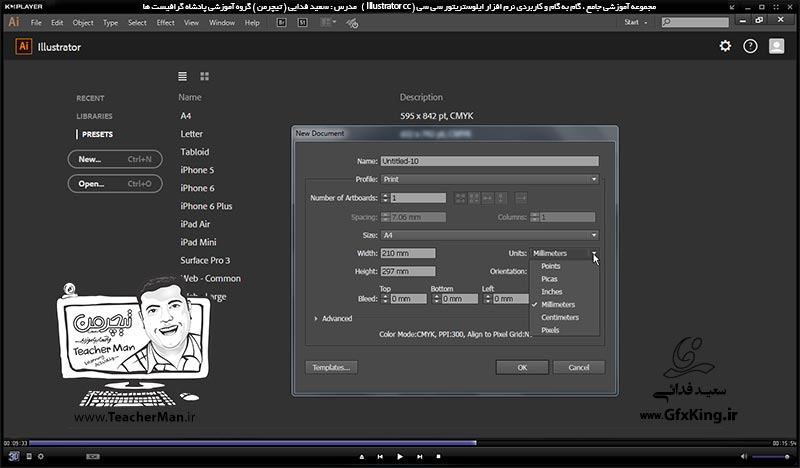Switch presets to list view
Image resolution: width=800 pixels, height=468 pixels.
[x=182, y=76]
